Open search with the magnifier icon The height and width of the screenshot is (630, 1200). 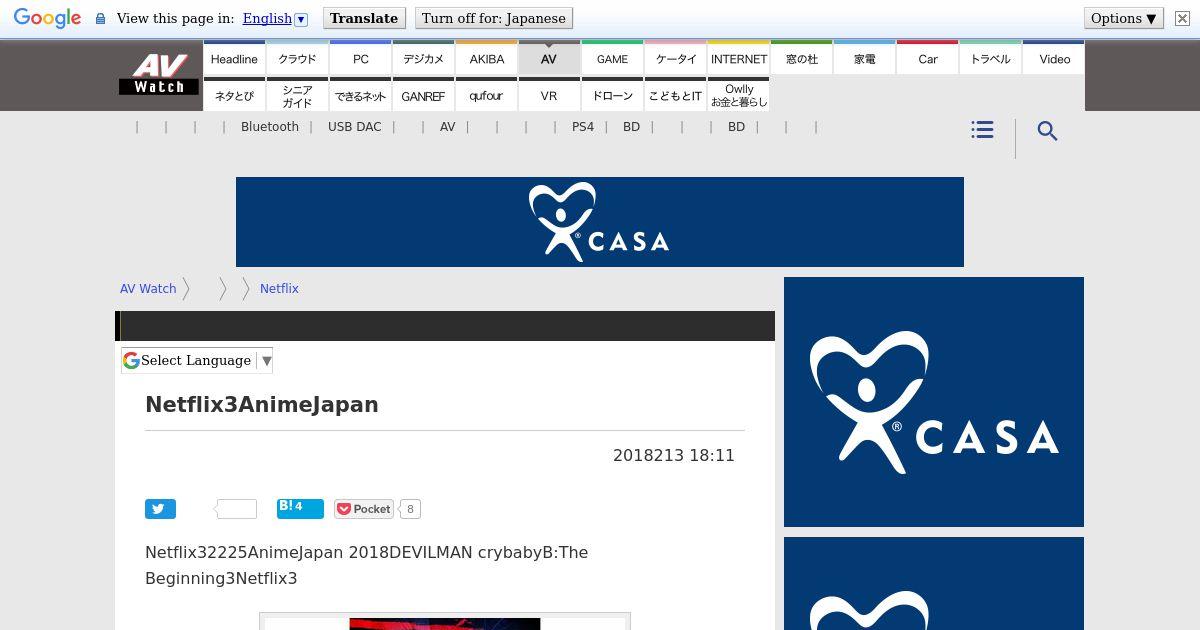tap(1047, 131)
